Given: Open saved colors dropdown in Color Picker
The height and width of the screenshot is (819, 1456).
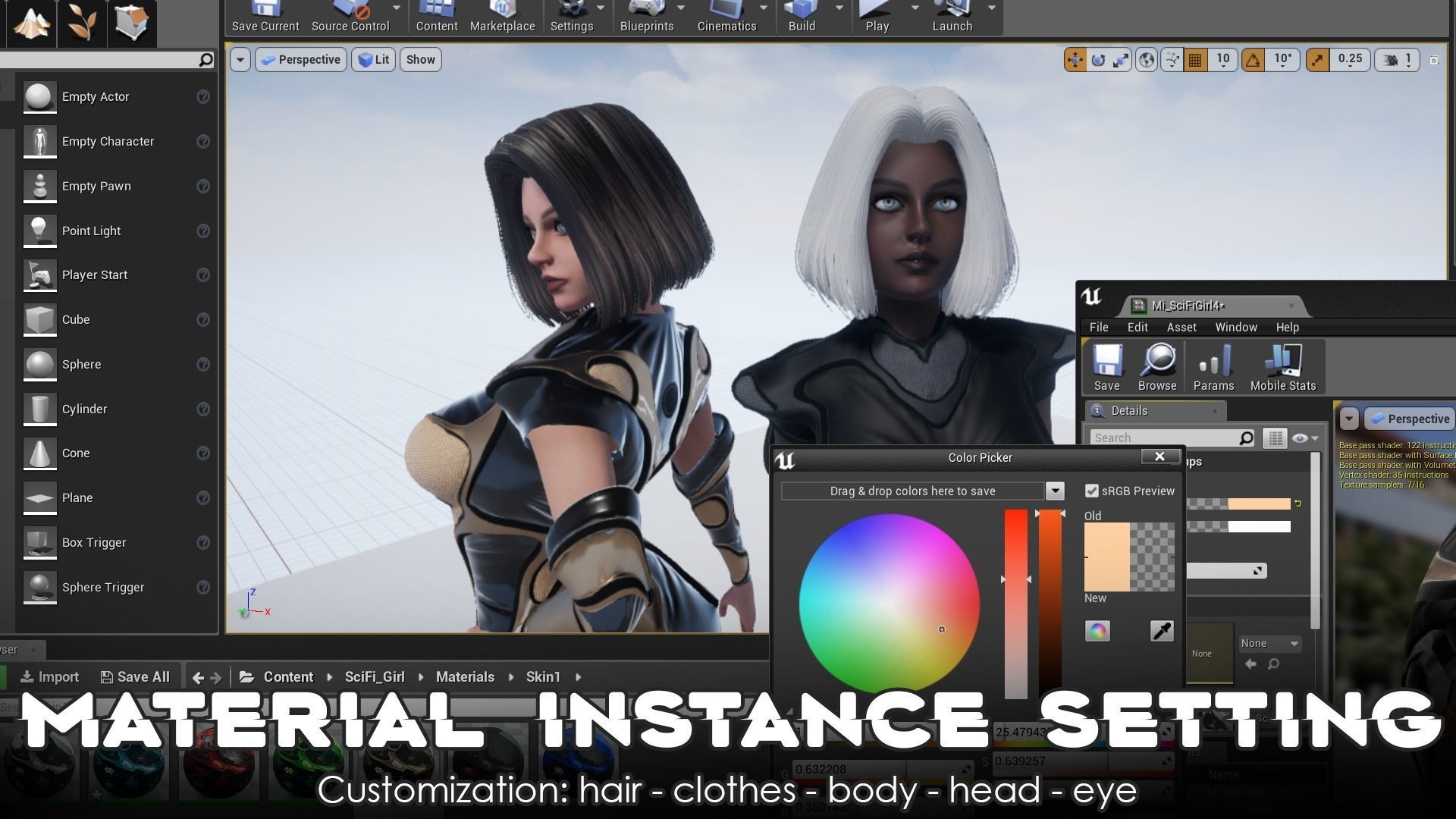Looking at the screenshot, I should [x=1055, y=491].
